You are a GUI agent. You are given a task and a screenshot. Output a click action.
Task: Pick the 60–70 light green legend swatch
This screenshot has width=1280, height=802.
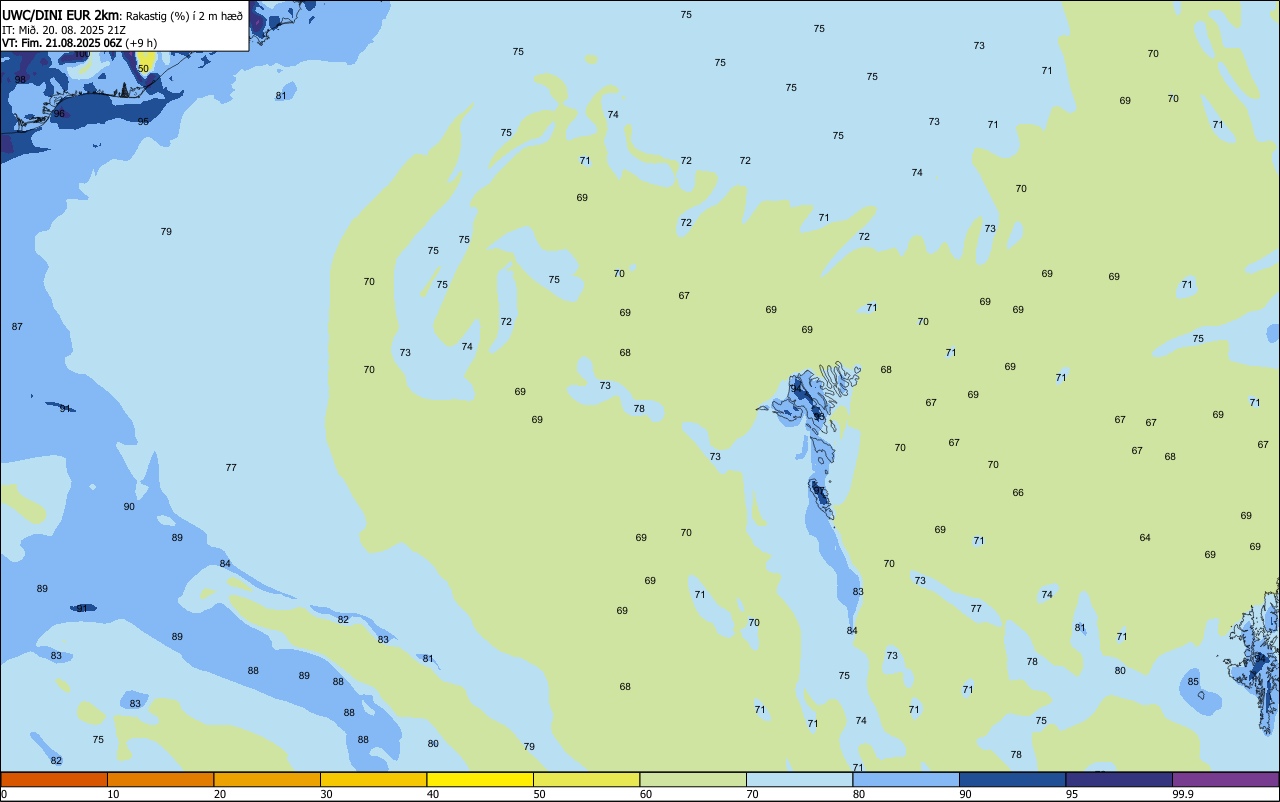693,779
